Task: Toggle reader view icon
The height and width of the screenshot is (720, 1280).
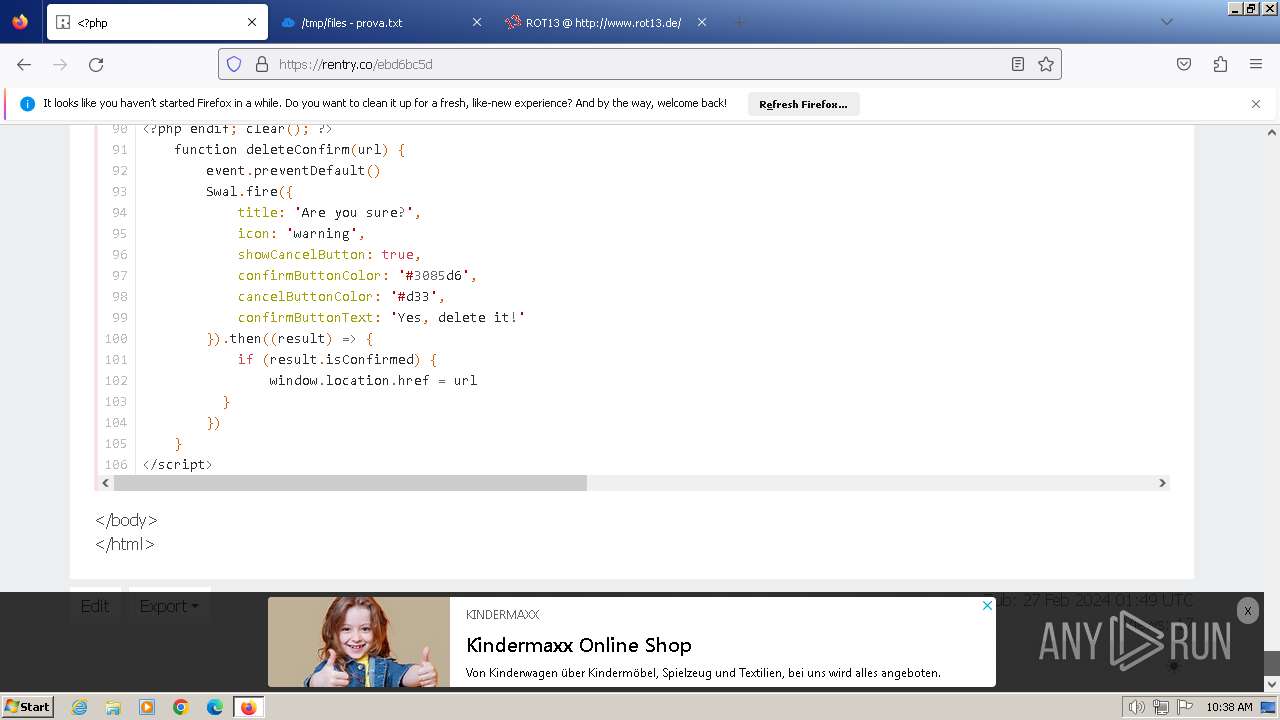Action: point(1017,64)
